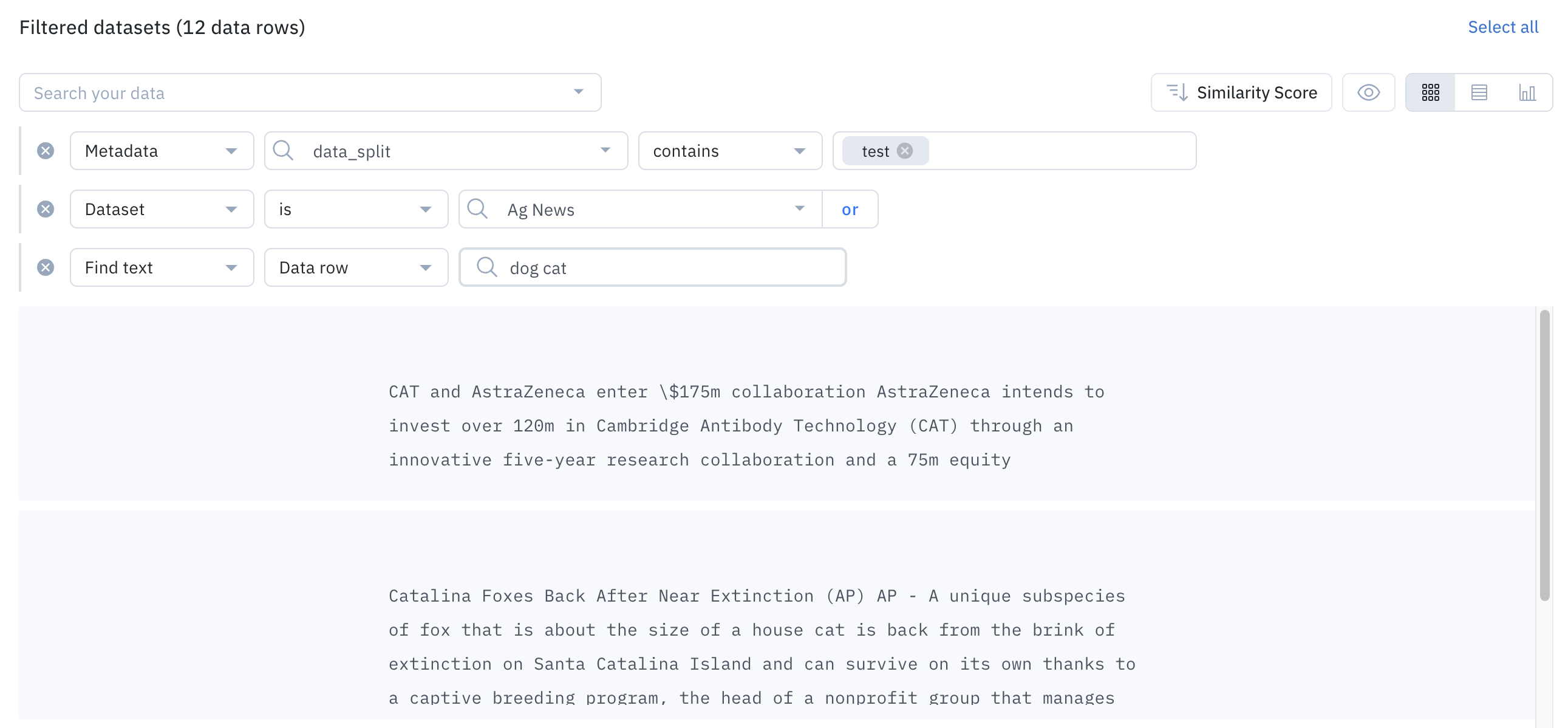Open the Find text filter type dropdown
This screenshot has width=1568, height=728.
coord(162,267)
